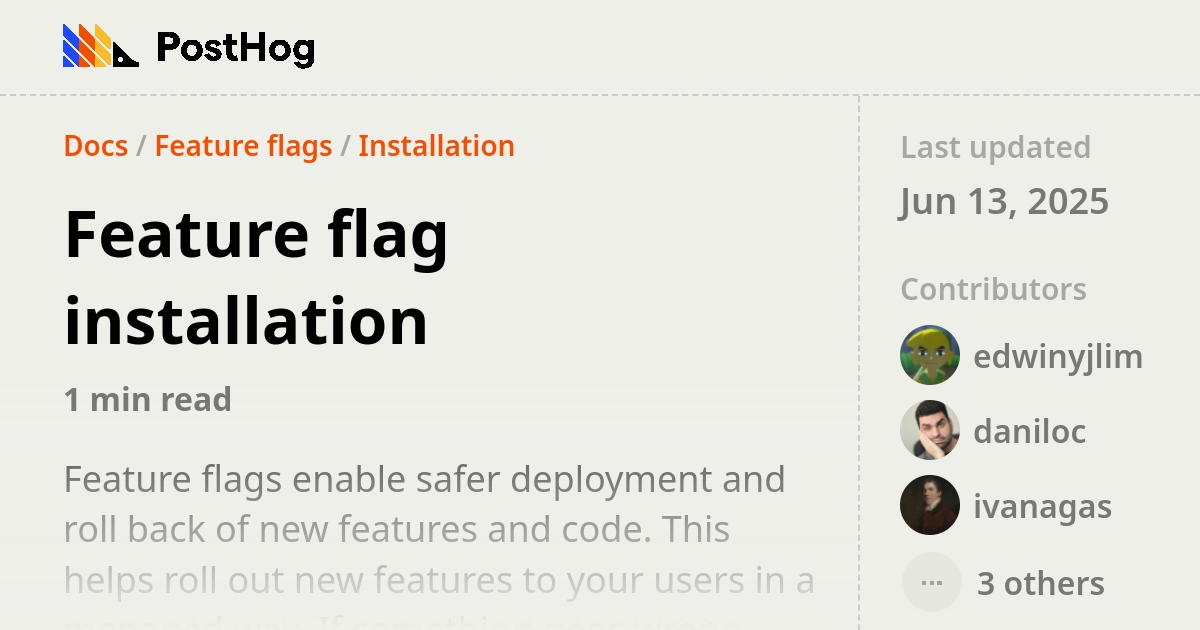Select edwinyjlim's contributor avatar
The height and width of the screenshot is (630, 1200).
click(x=930, y=356)
